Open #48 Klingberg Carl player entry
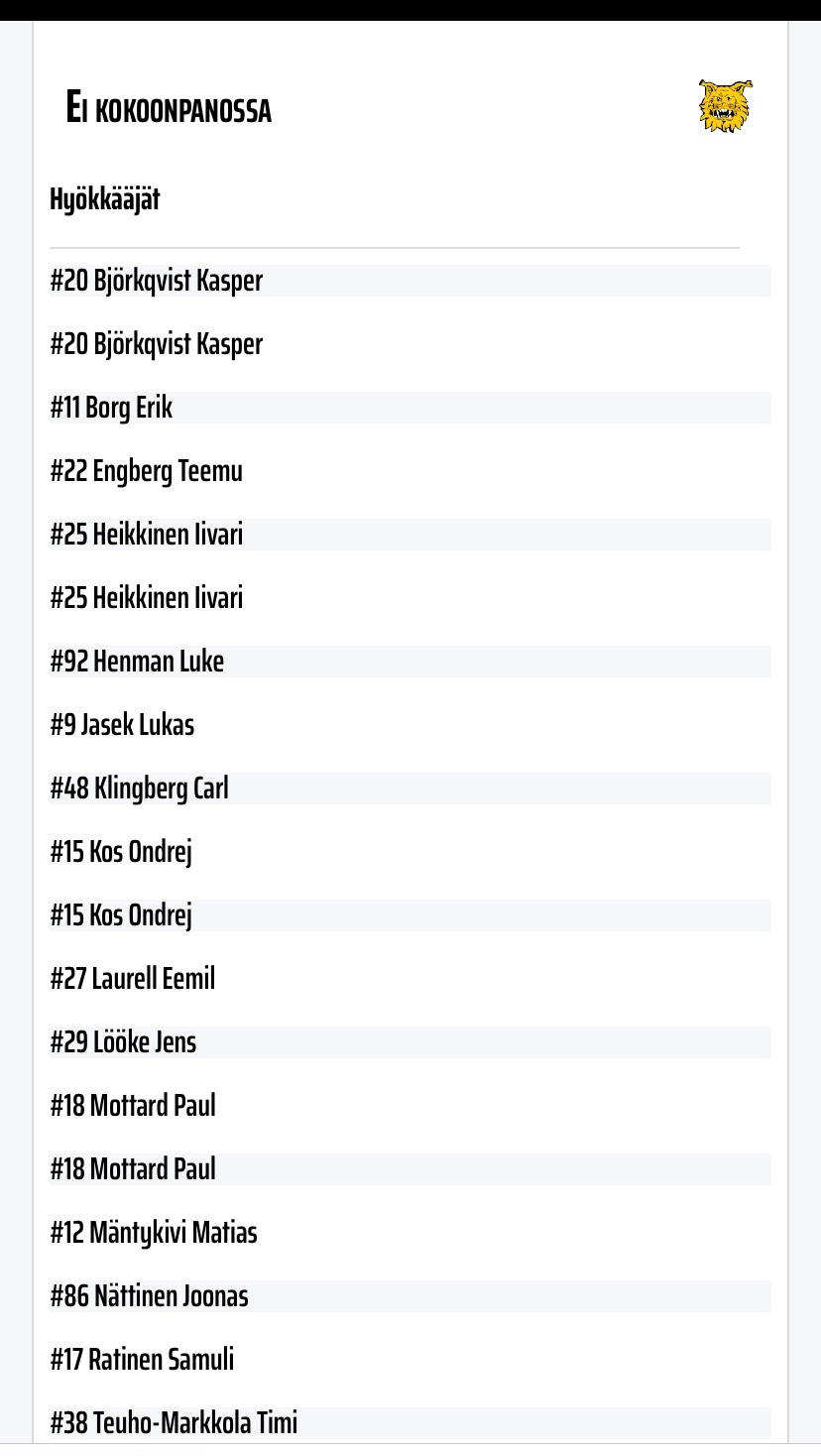 click(140, 789)
